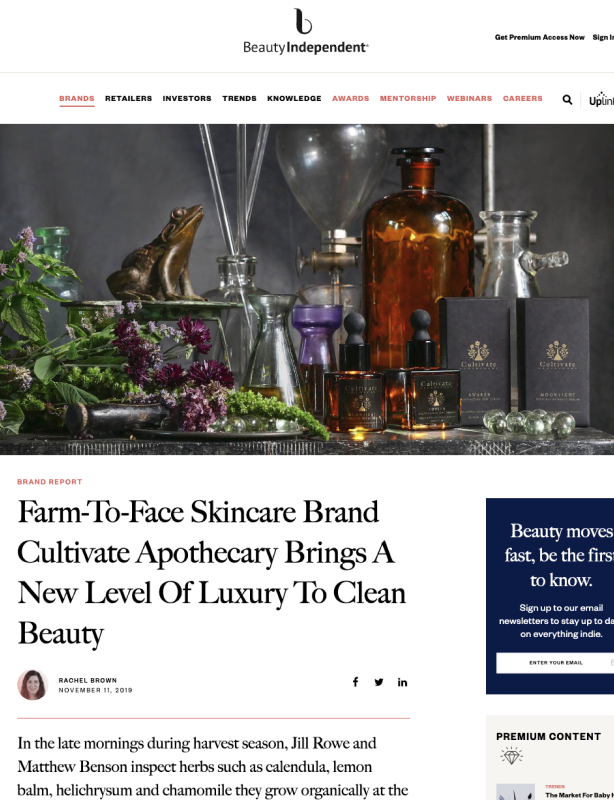This screenshot has height=800, width=614.
Task: Click the Uplink logo in navigation
Action: point(601,99)
